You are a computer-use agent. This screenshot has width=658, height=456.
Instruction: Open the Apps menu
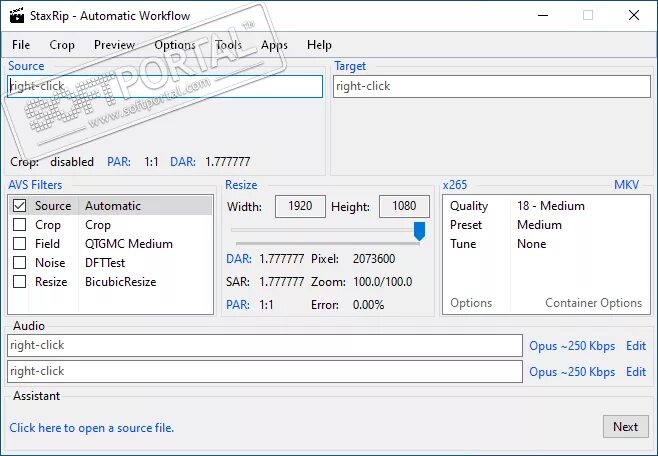(274, 45)
